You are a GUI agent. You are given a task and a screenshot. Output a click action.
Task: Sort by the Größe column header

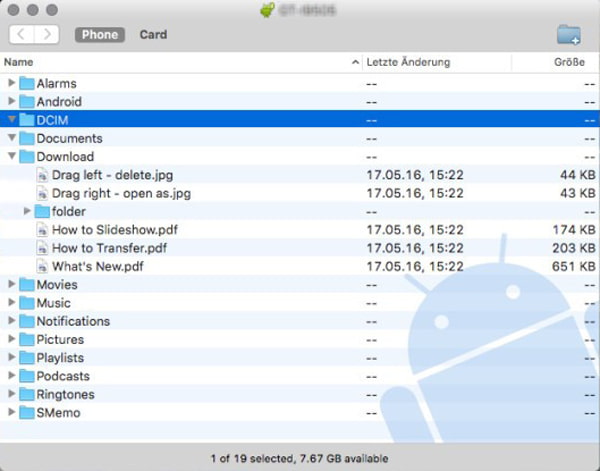pos(556,62)
